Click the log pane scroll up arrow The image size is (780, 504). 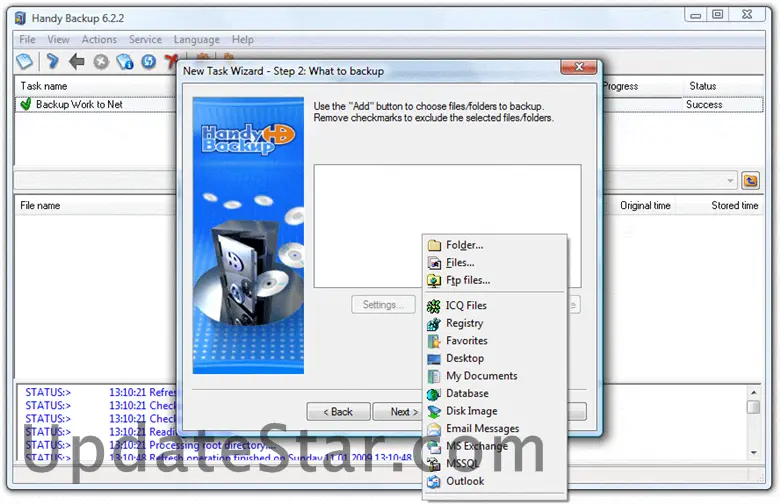(754, 393)
